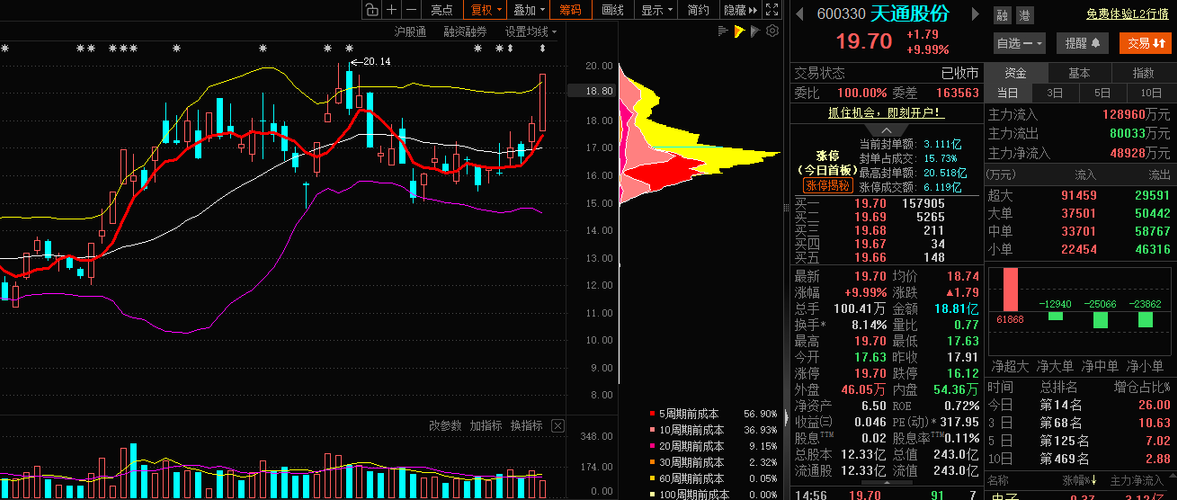Click the stock name 天通股份
Image resolution: width=1177 pixels, height=500 pixels.
click(x=911, y=14)
